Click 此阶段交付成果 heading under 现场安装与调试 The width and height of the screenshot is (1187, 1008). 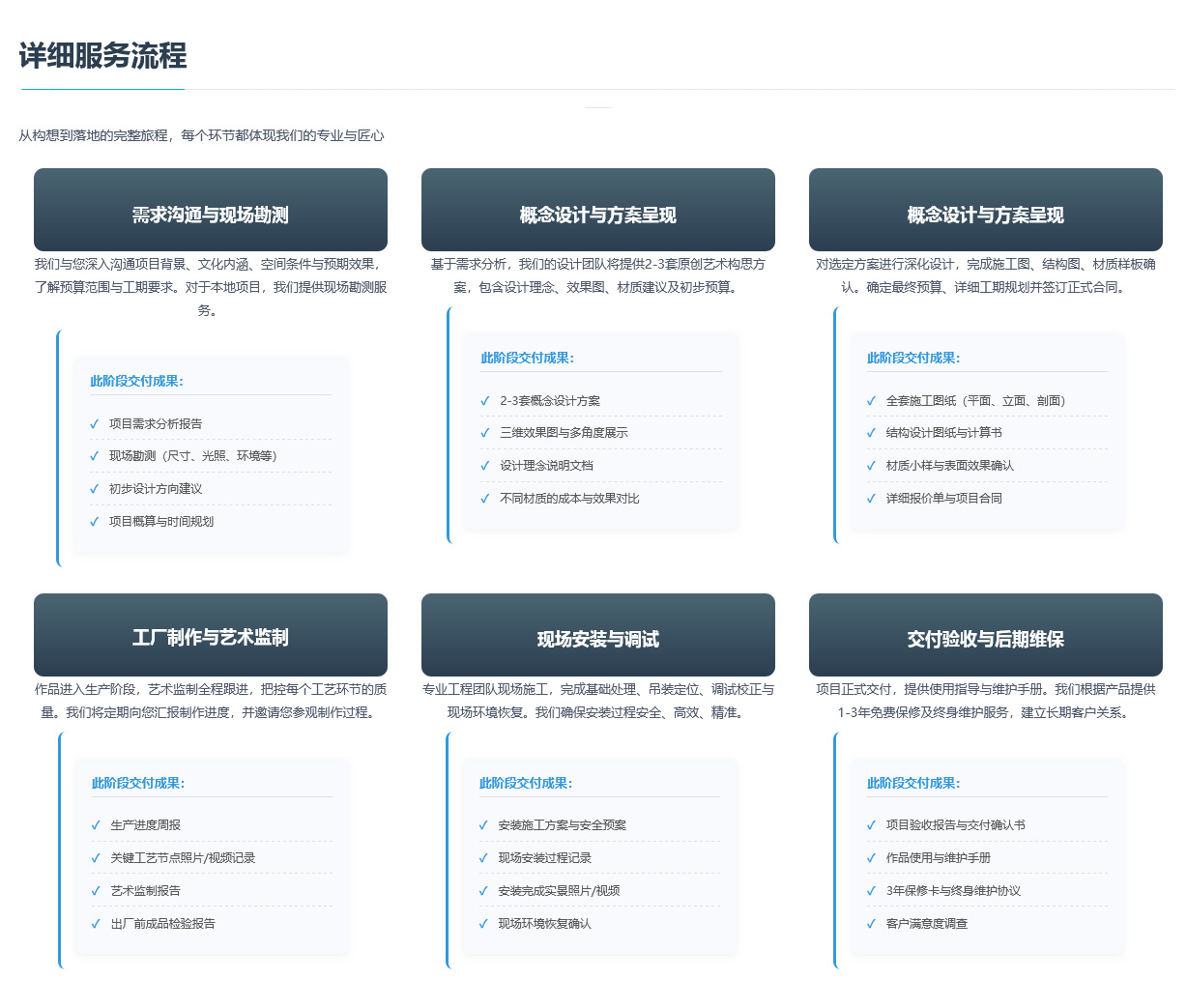526,784
